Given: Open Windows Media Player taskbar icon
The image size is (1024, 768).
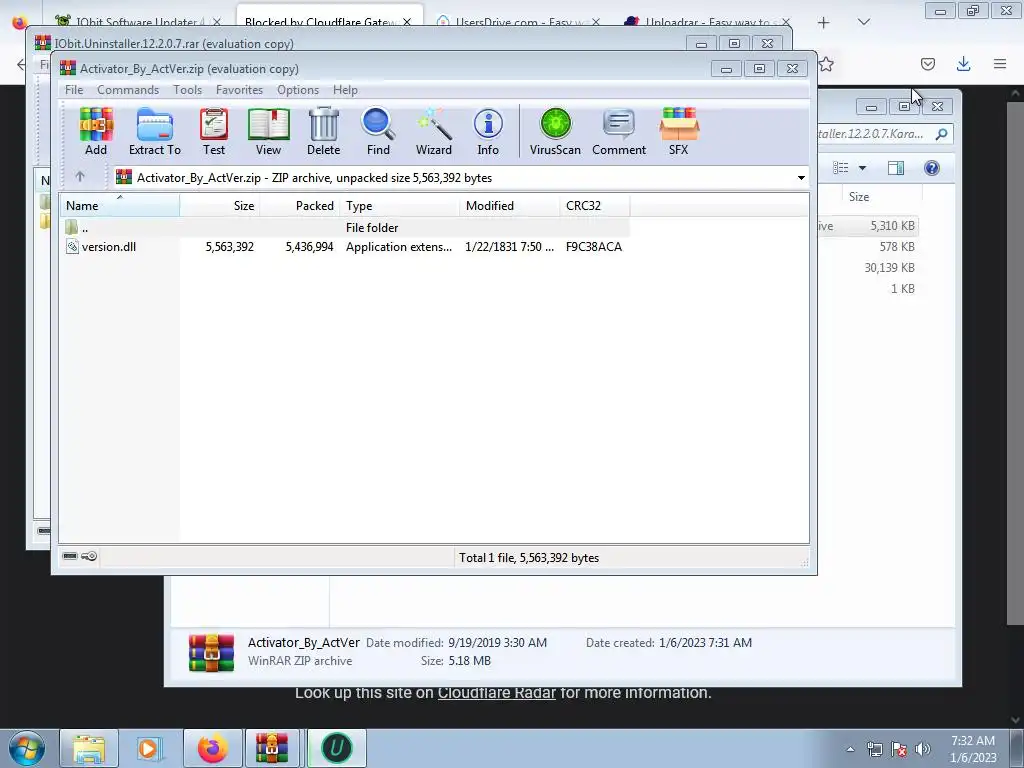Looking at the screenshot, I should [149, 748].
